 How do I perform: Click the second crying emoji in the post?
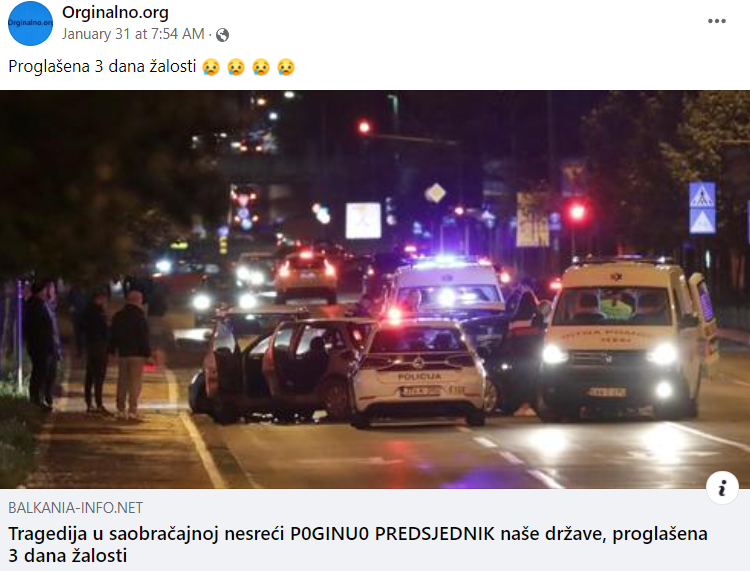coord(236,67)
